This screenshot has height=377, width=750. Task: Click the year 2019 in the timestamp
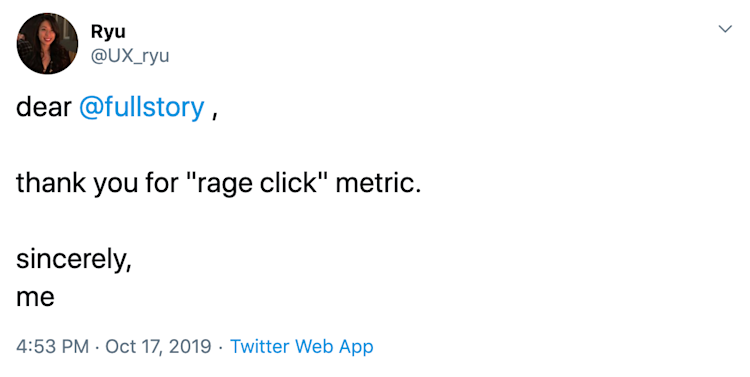(191, 346)
